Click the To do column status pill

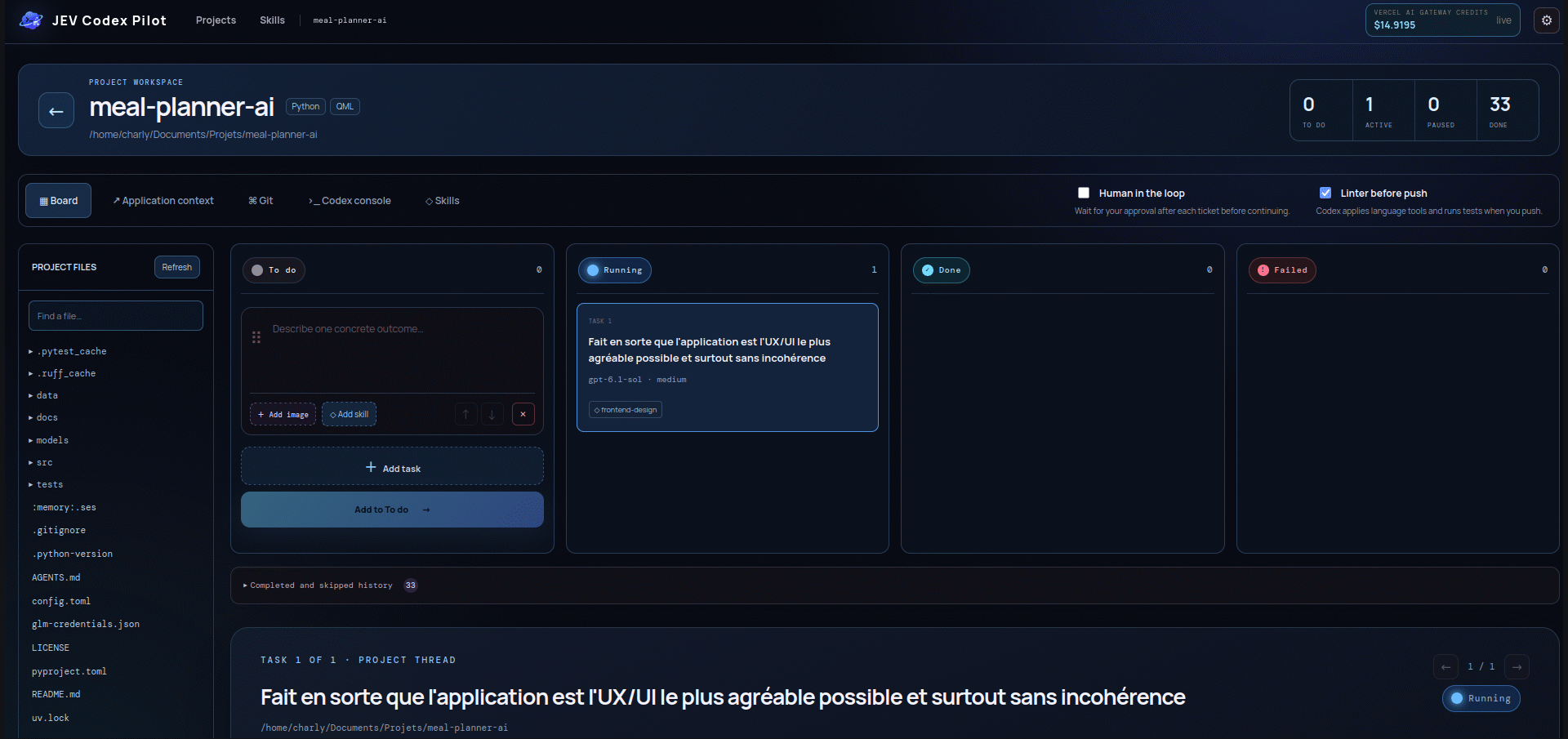click(274, 270)
